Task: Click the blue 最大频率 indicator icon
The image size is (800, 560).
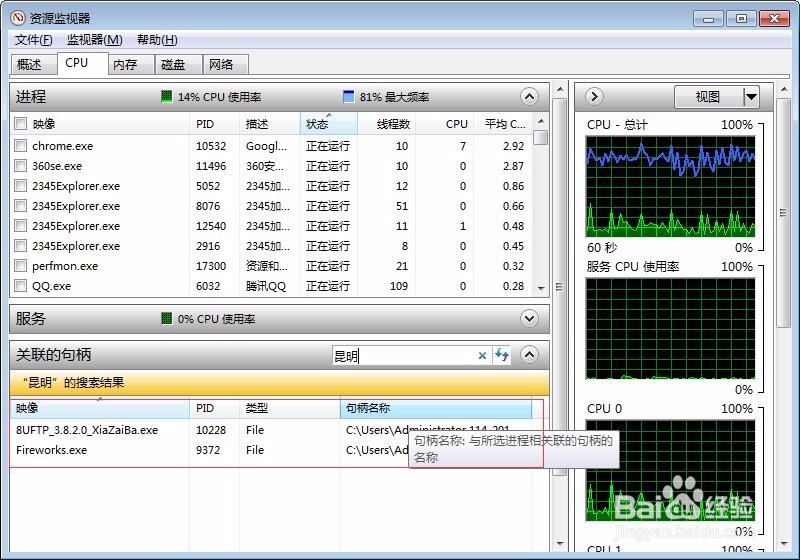Action: 348,96
